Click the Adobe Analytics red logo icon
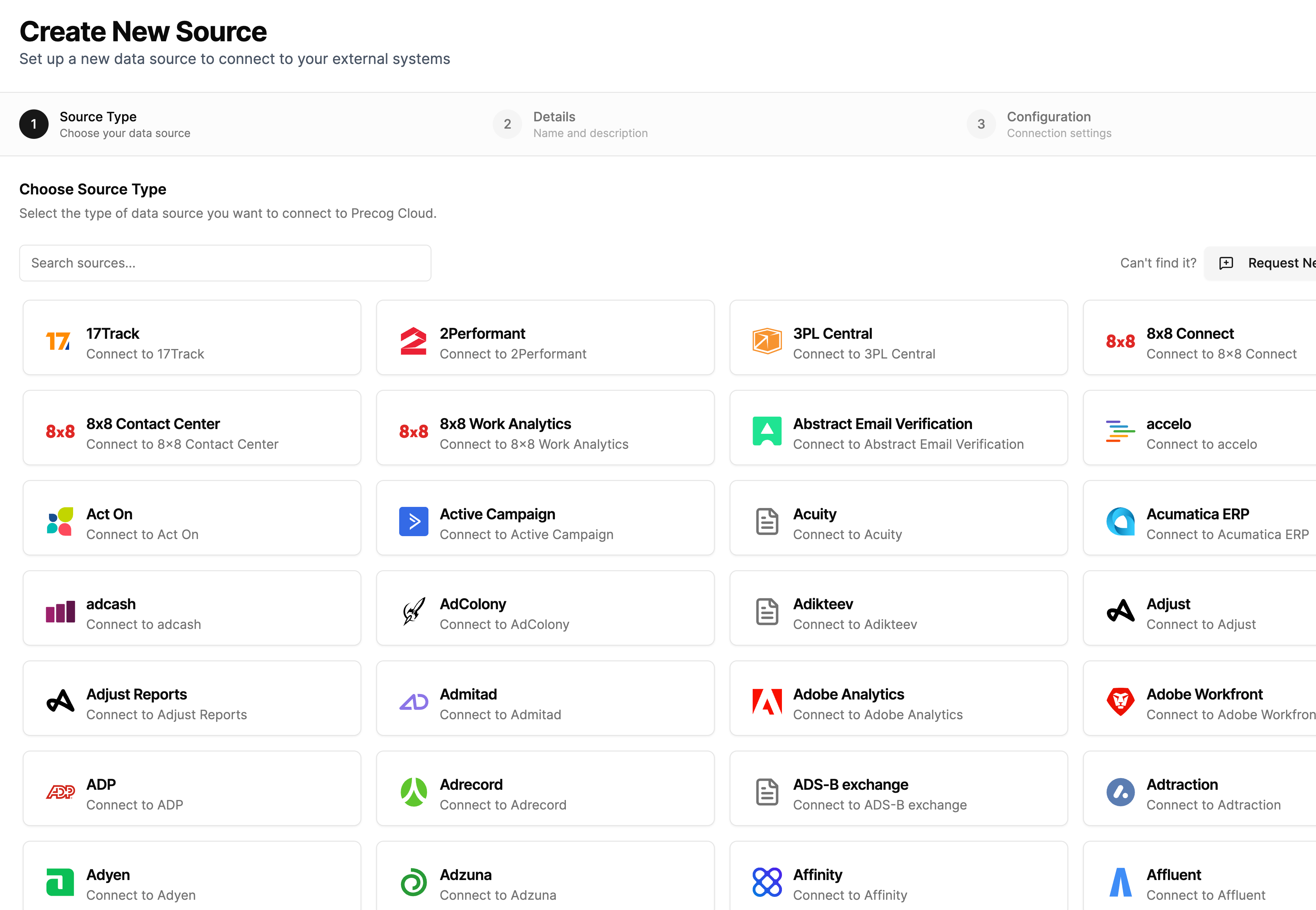The width and height of the screenshot is (1316, 910). point(767,702)
